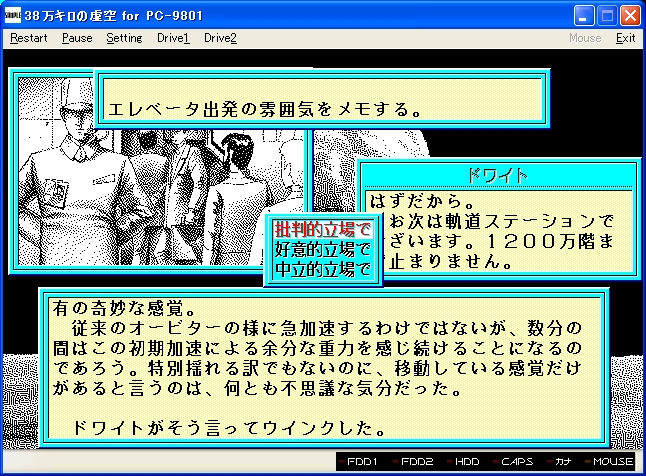Expand the Drive1 menu
This screenshot has height=476, width=646.
click(x=173, y=38)
